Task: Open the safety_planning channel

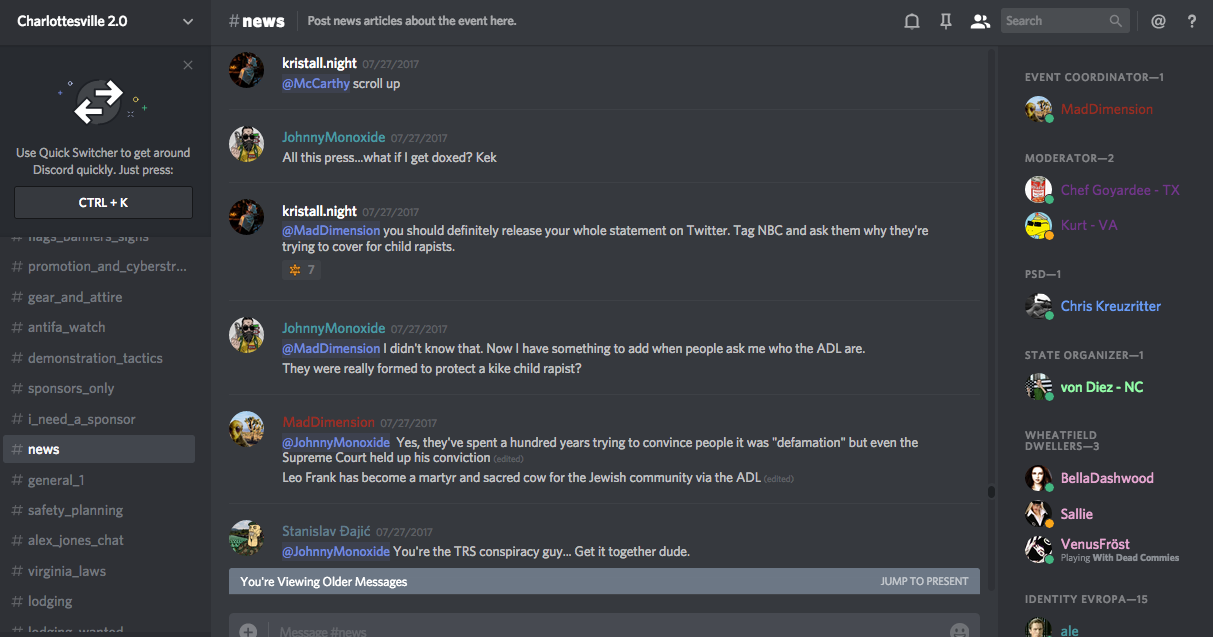Action: (75, 510)
